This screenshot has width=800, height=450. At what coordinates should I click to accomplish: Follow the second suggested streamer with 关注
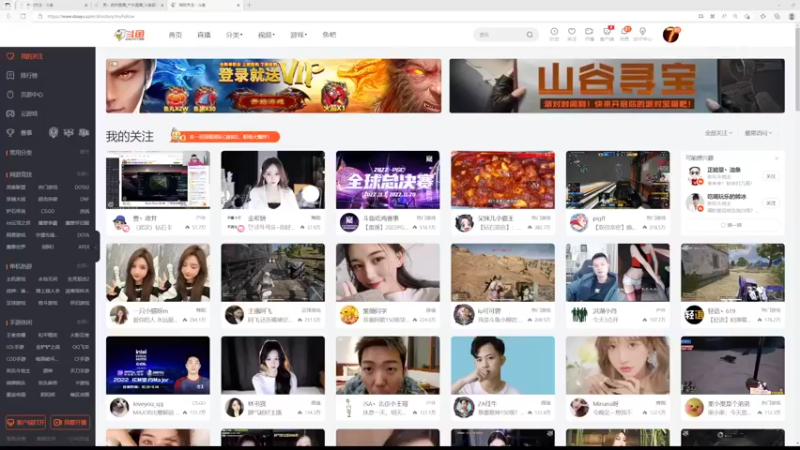[771, 203]
